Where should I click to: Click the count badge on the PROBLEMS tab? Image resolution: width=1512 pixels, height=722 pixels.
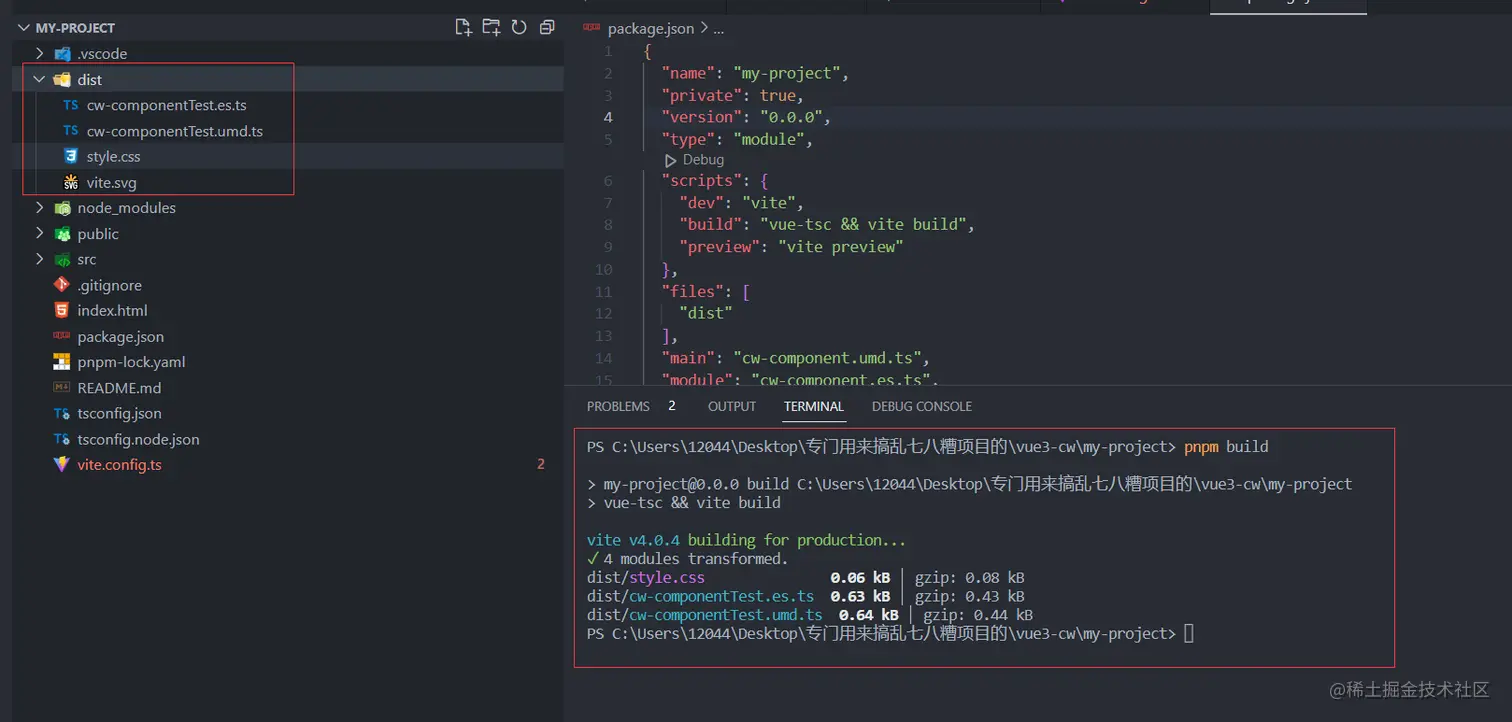click(672, 406)
